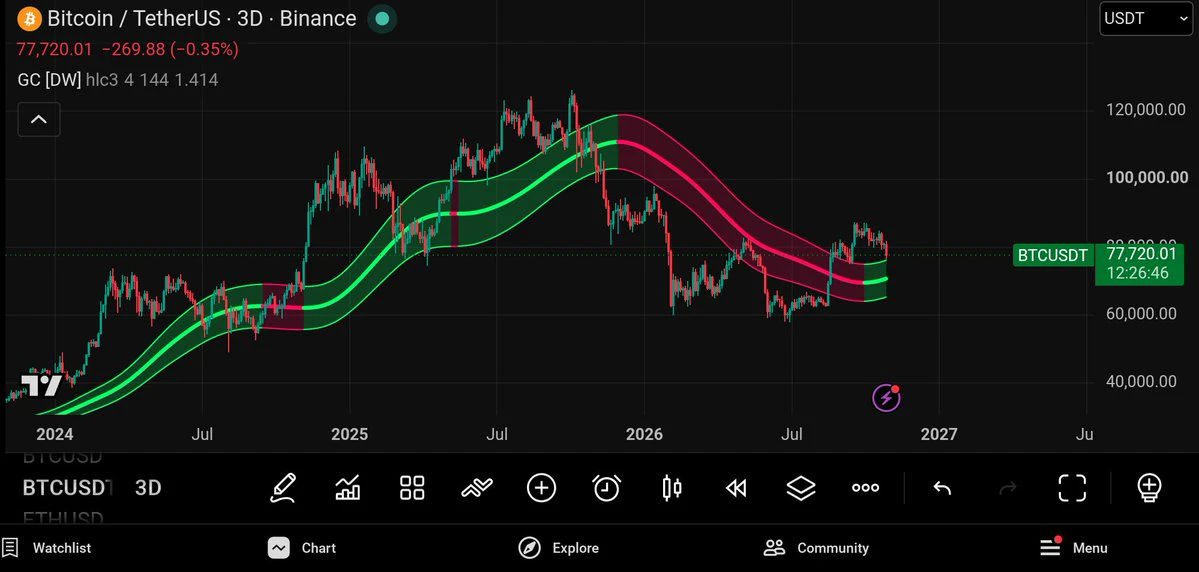Screen dimensions: 1199x572
Task: Open the drawing tools pencil icon
Action: 283,487
